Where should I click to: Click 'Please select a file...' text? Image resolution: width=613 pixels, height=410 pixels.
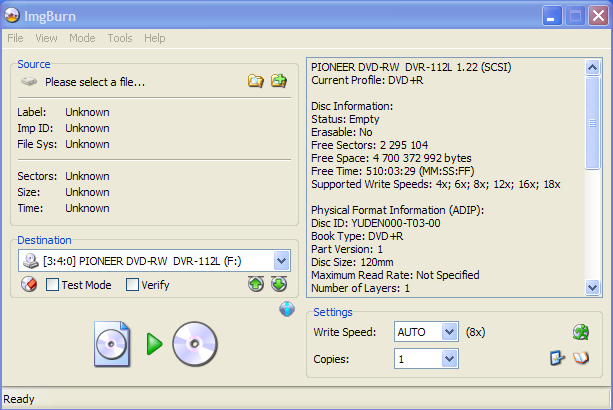(x=95, y=82)
